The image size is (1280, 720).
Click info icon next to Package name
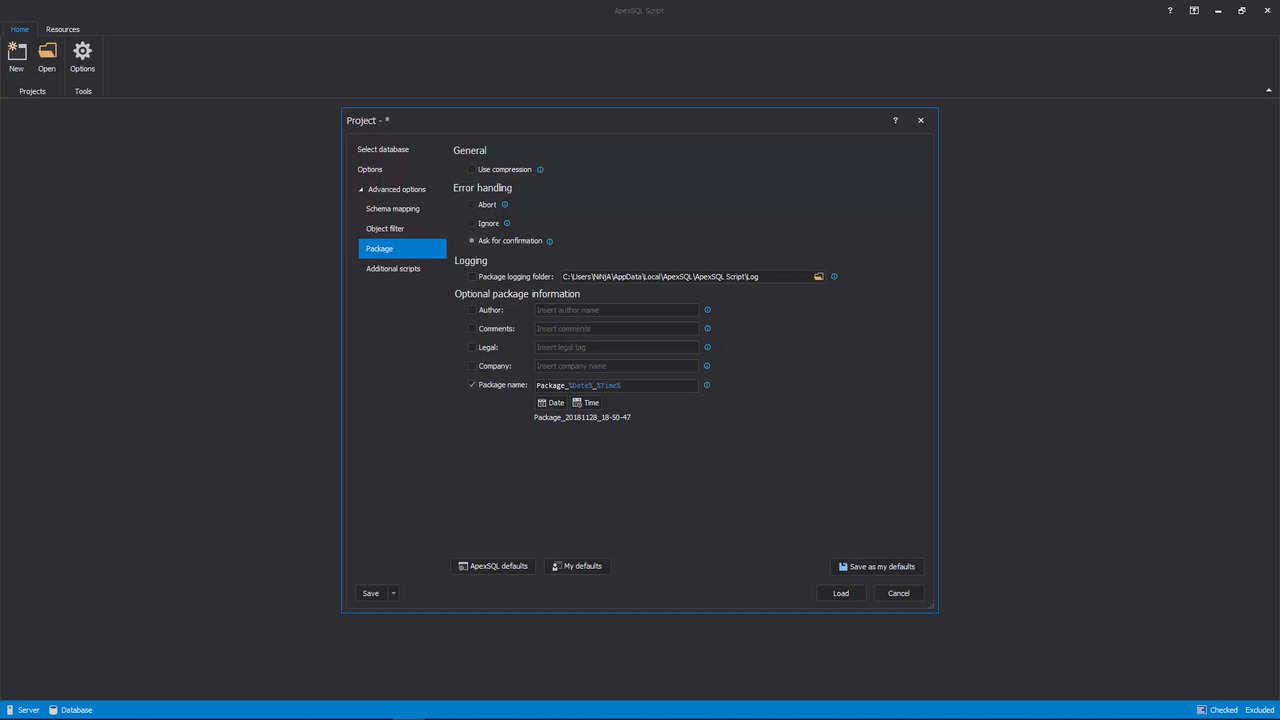707,385
